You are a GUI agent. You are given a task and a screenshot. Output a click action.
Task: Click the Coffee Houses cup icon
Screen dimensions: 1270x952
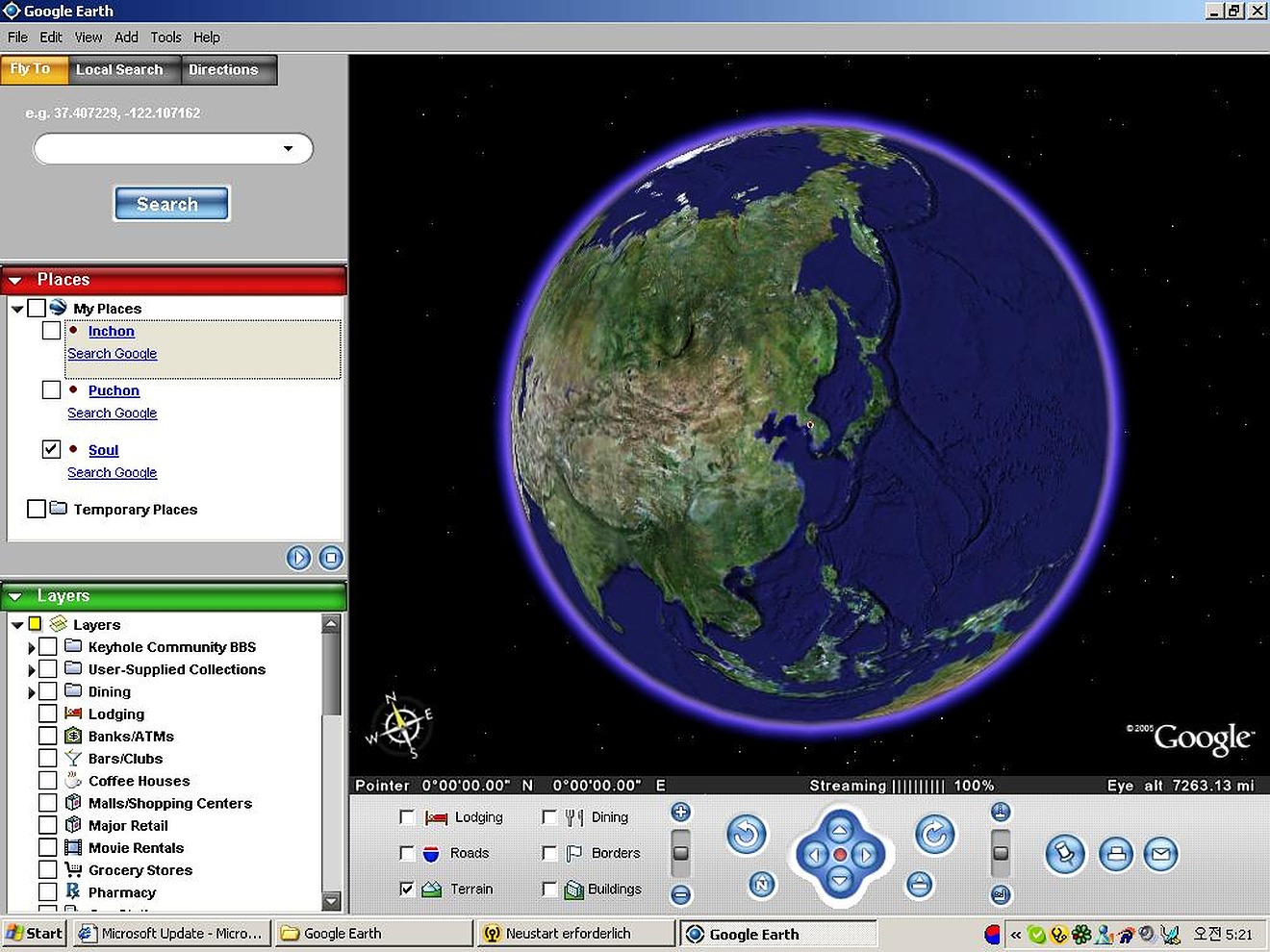(73, 780)
